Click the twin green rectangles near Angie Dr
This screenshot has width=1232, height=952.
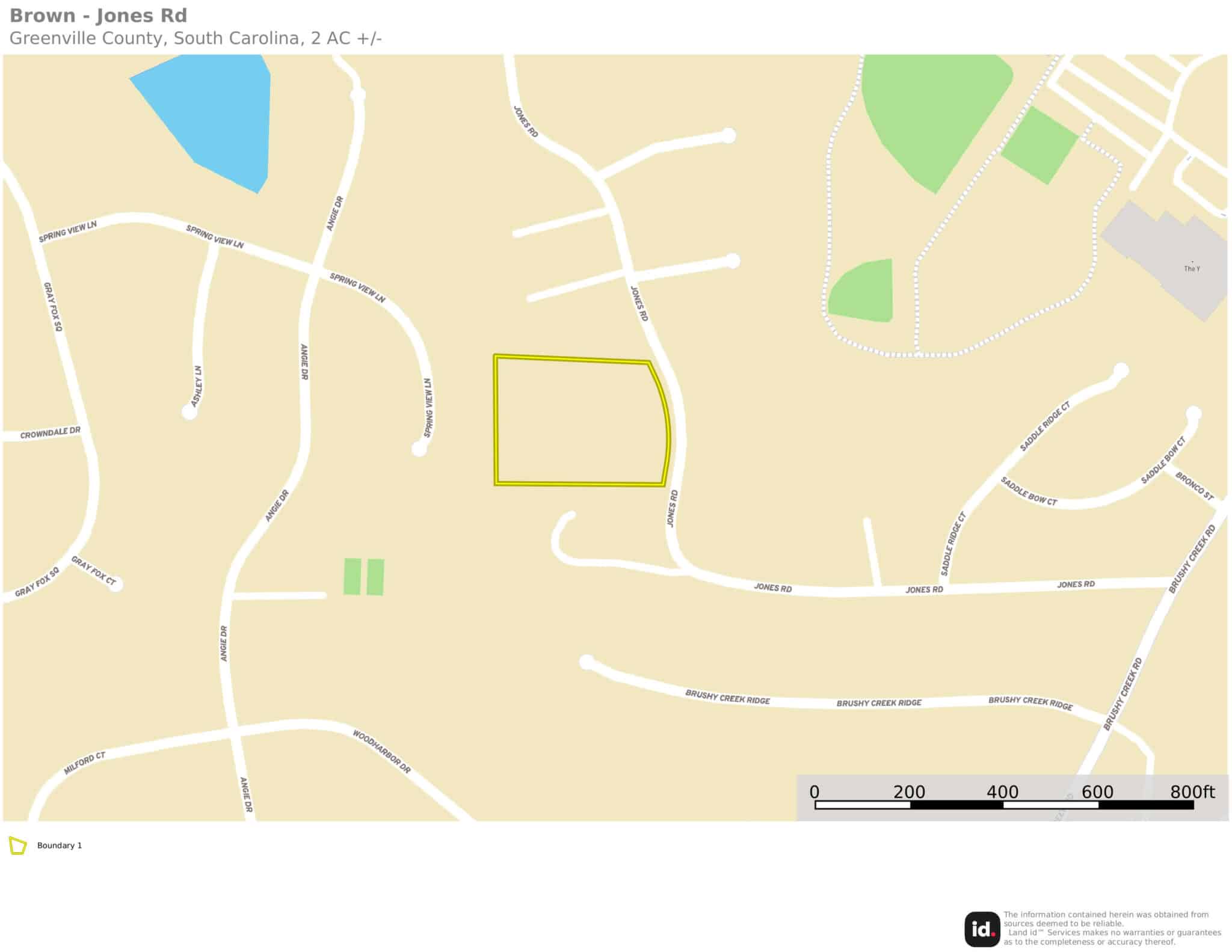coord(363,577)
